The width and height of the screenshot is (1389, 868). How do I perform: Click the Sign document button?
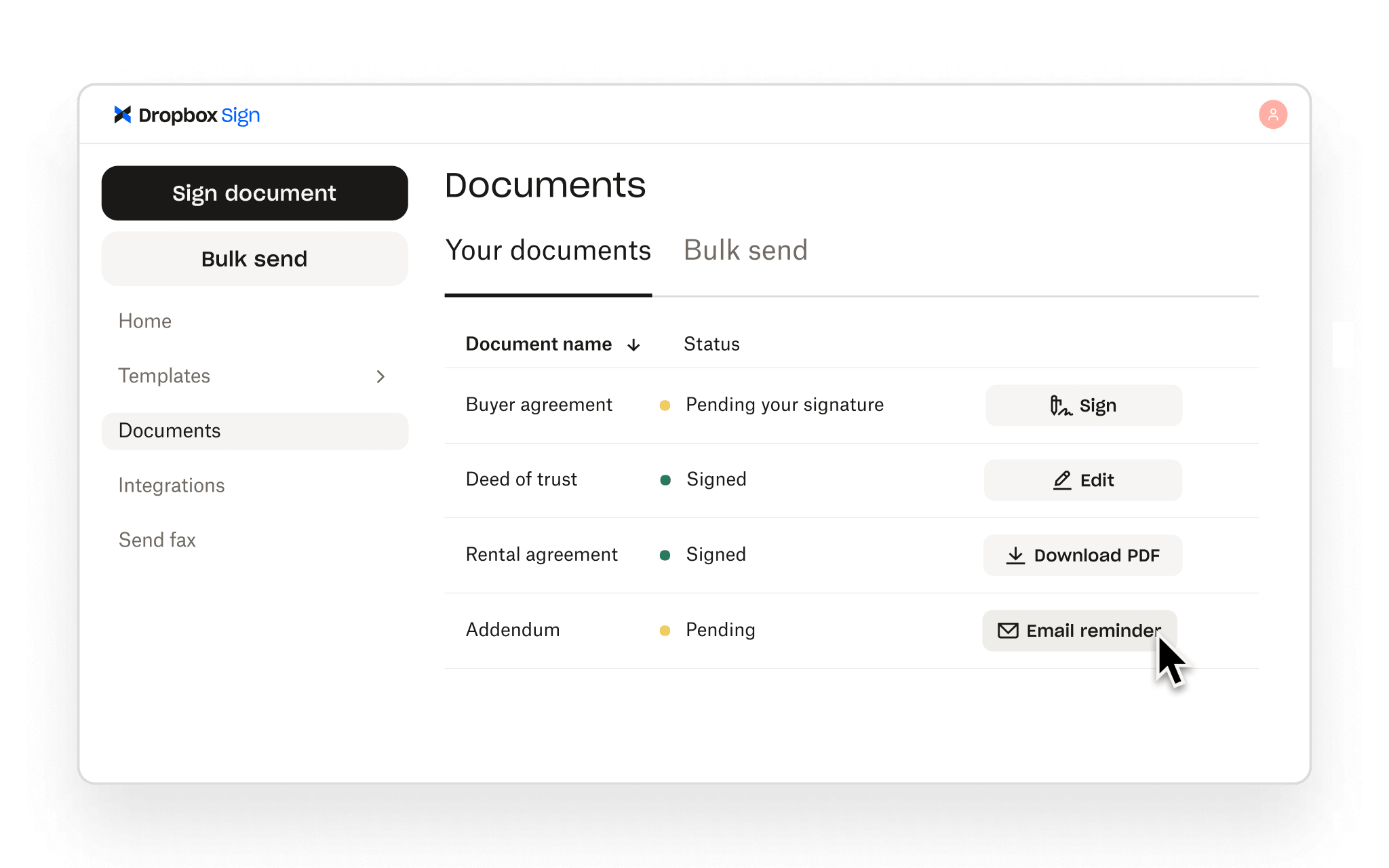coord(254,193)
